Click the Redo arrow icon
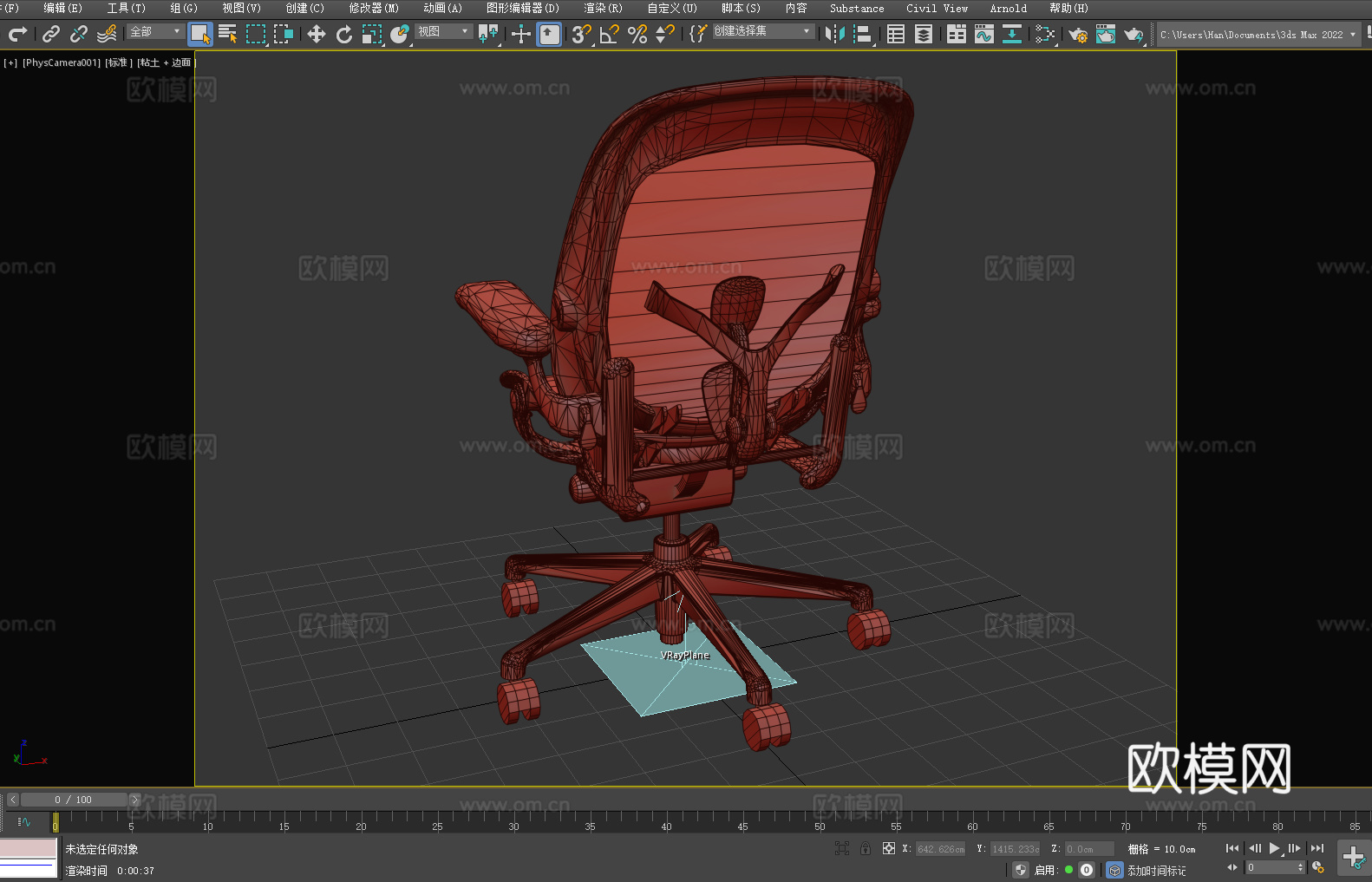 (17, 34)
